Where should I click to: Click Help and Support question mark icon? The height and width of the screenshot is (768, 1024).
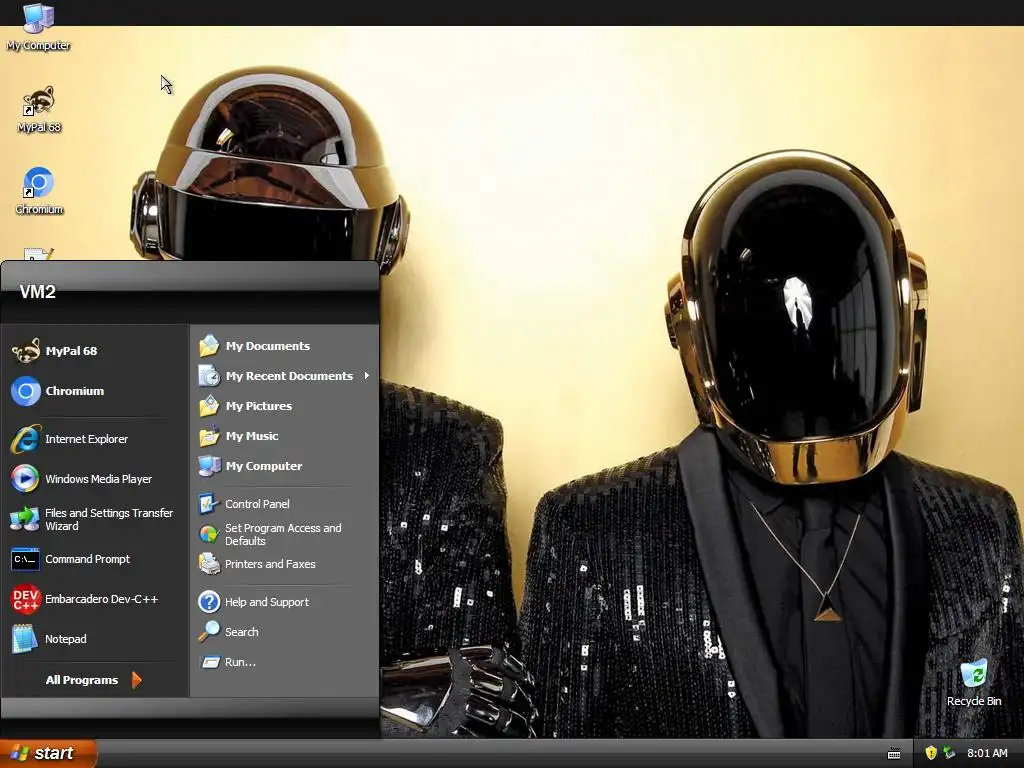point(209,601)
